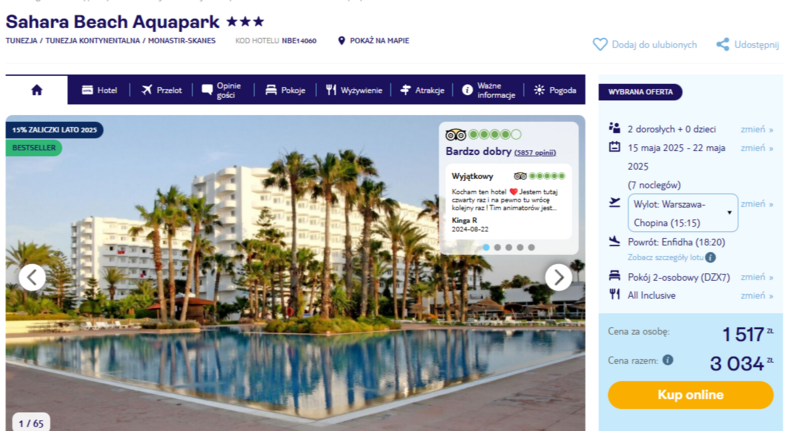Select the first review carousel dot
800x431 pixels.
486,247
